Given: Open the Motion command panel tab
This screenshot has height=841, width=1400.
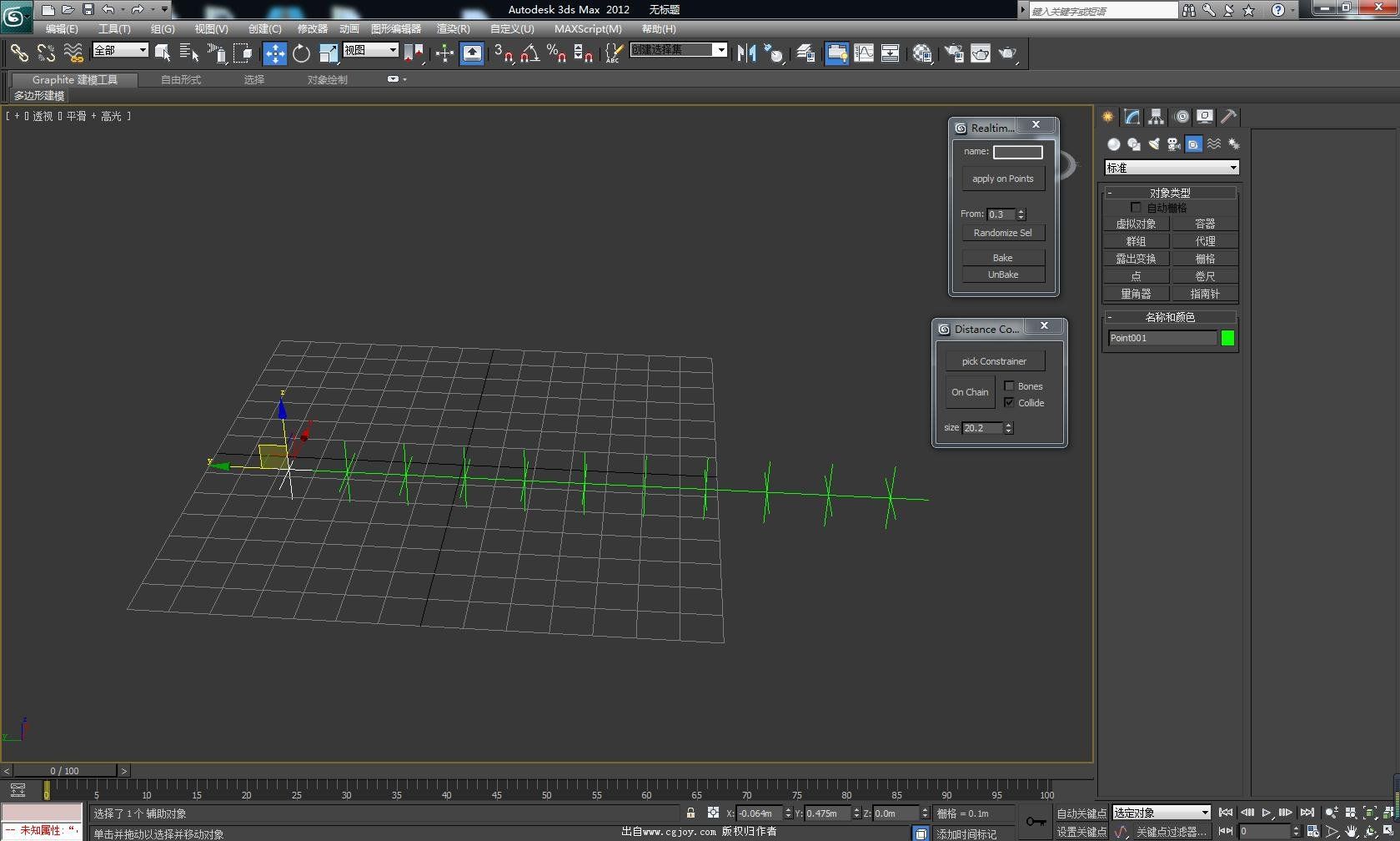Looking at the screenshot, I should (x=1182, y=117).
